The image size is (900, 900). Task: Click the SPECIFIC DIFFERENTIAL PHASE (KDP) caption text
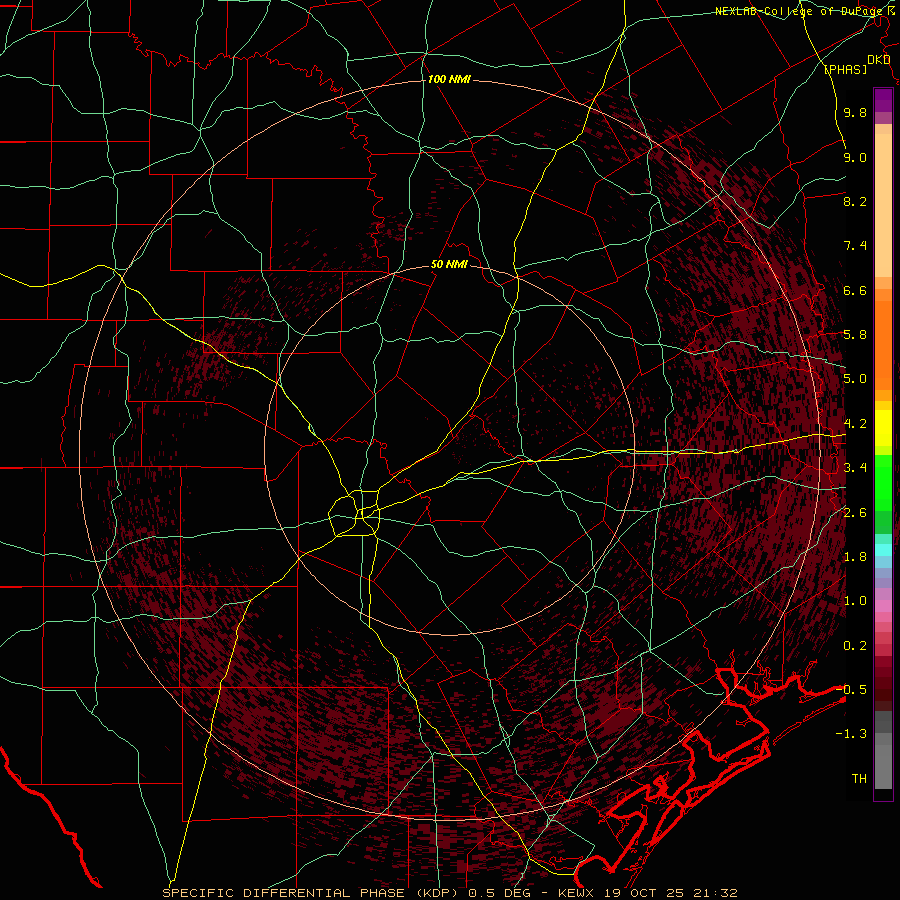pyautogui.click(x=312, y=893)
